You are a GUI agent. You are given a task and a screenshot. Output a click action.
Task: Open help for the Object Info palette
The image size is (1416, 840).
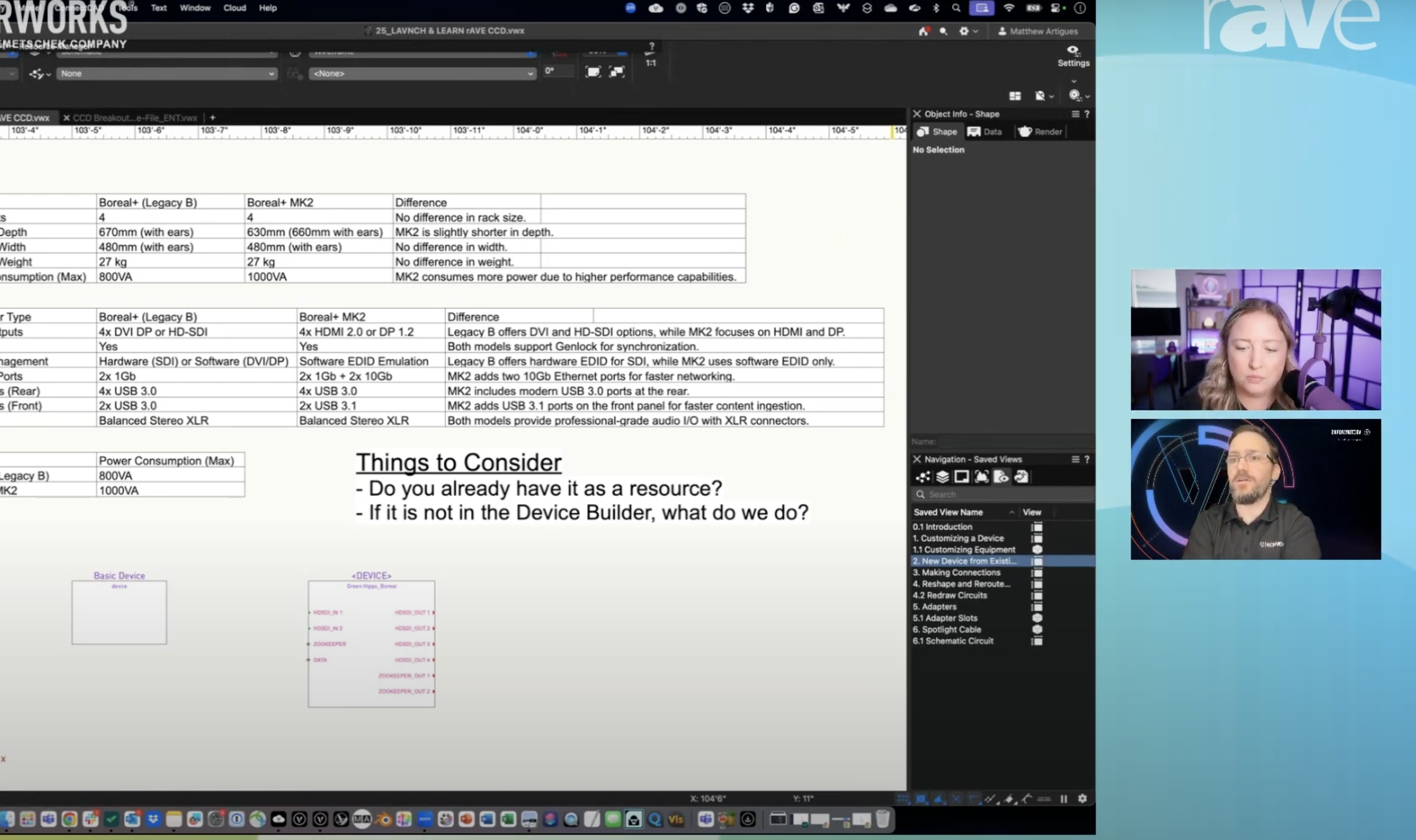1087,114
